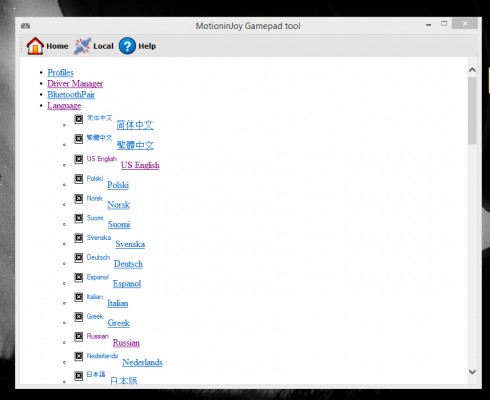The image size is (490, 400).
Task: Click the gamepad icon in the title bar
Action: (x=25, y=26)
